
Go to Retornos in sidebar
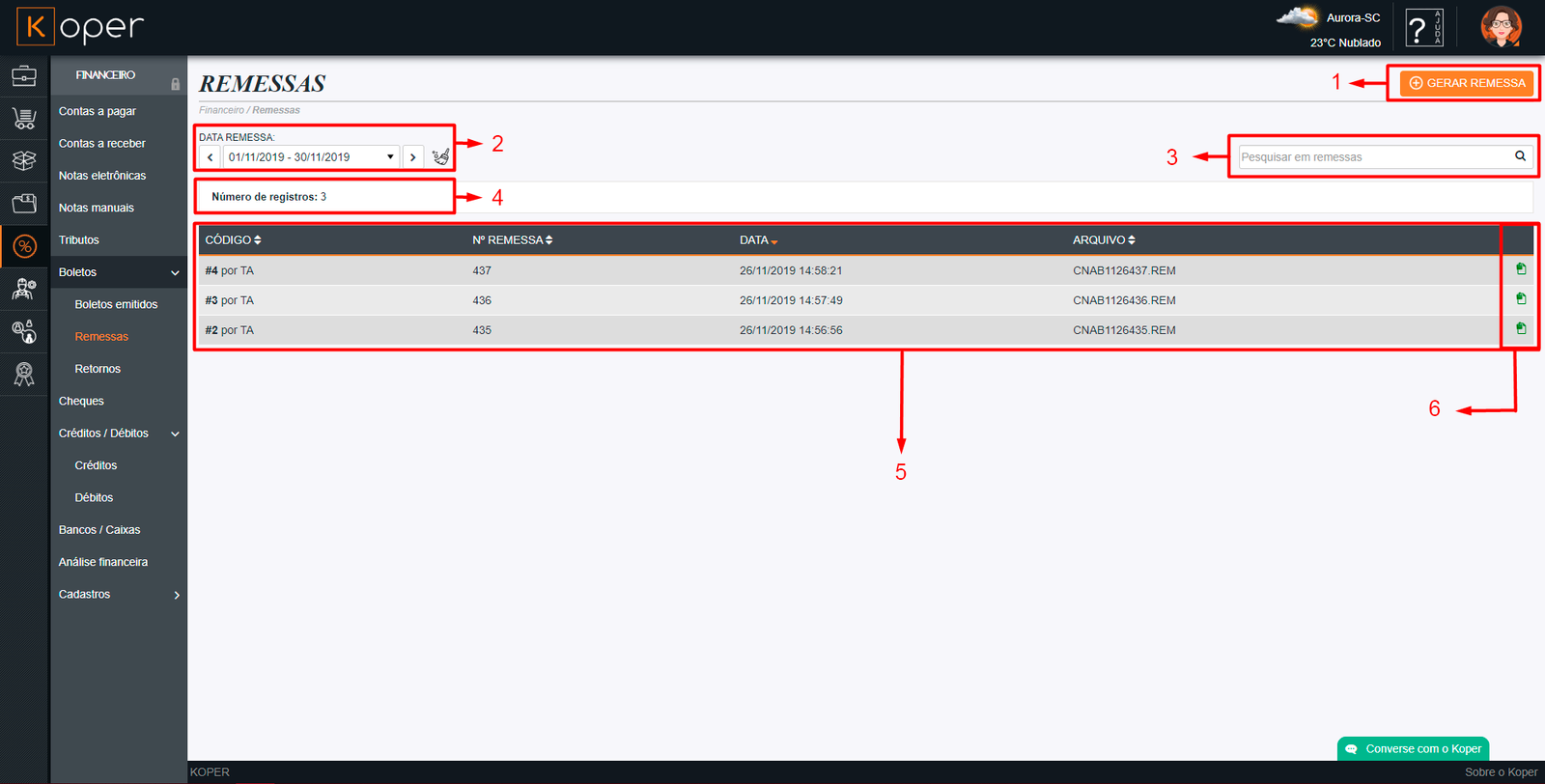tap(98, 369)
